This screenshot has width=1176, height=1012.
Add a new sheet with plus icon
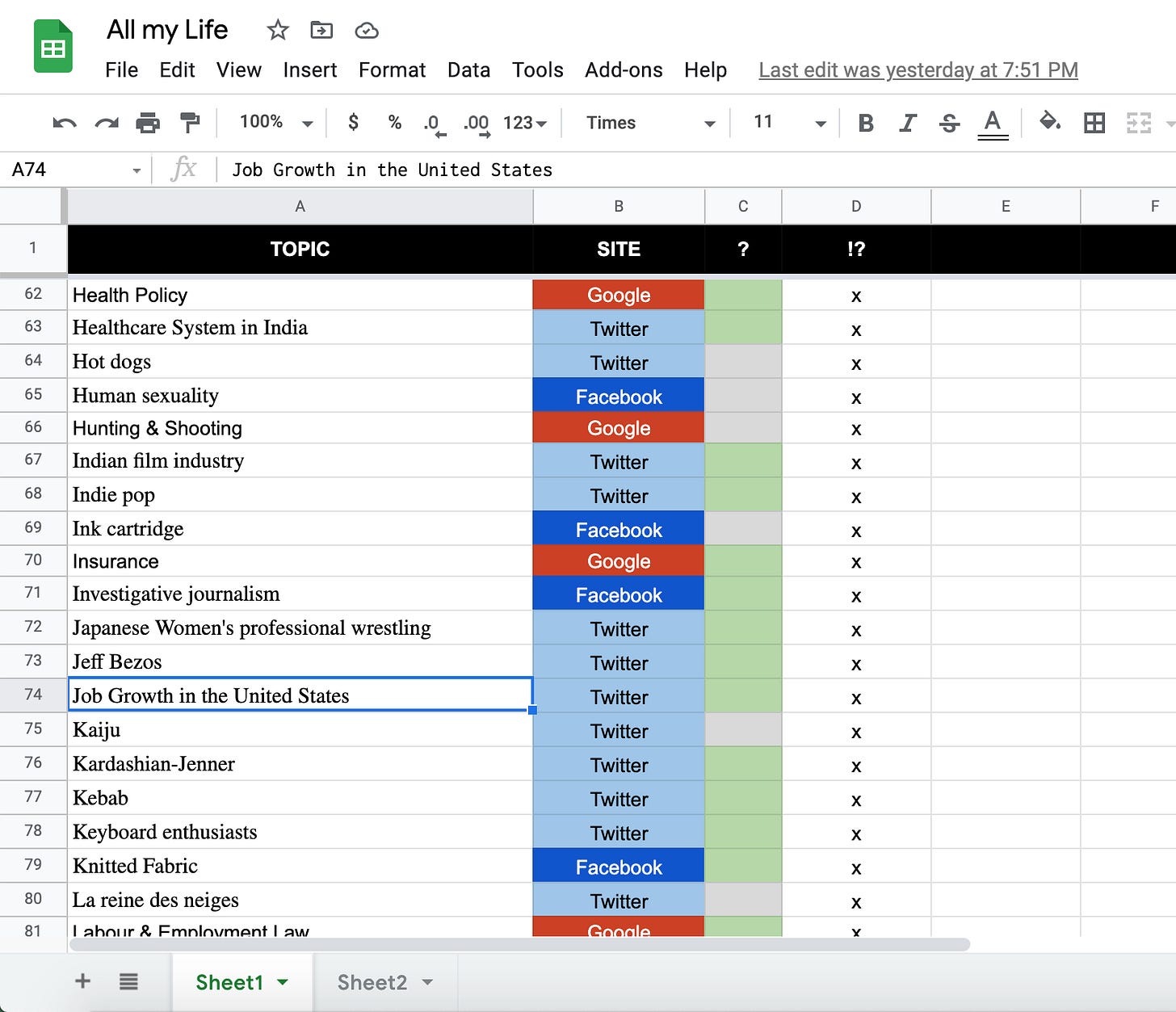tap(82, 981)
